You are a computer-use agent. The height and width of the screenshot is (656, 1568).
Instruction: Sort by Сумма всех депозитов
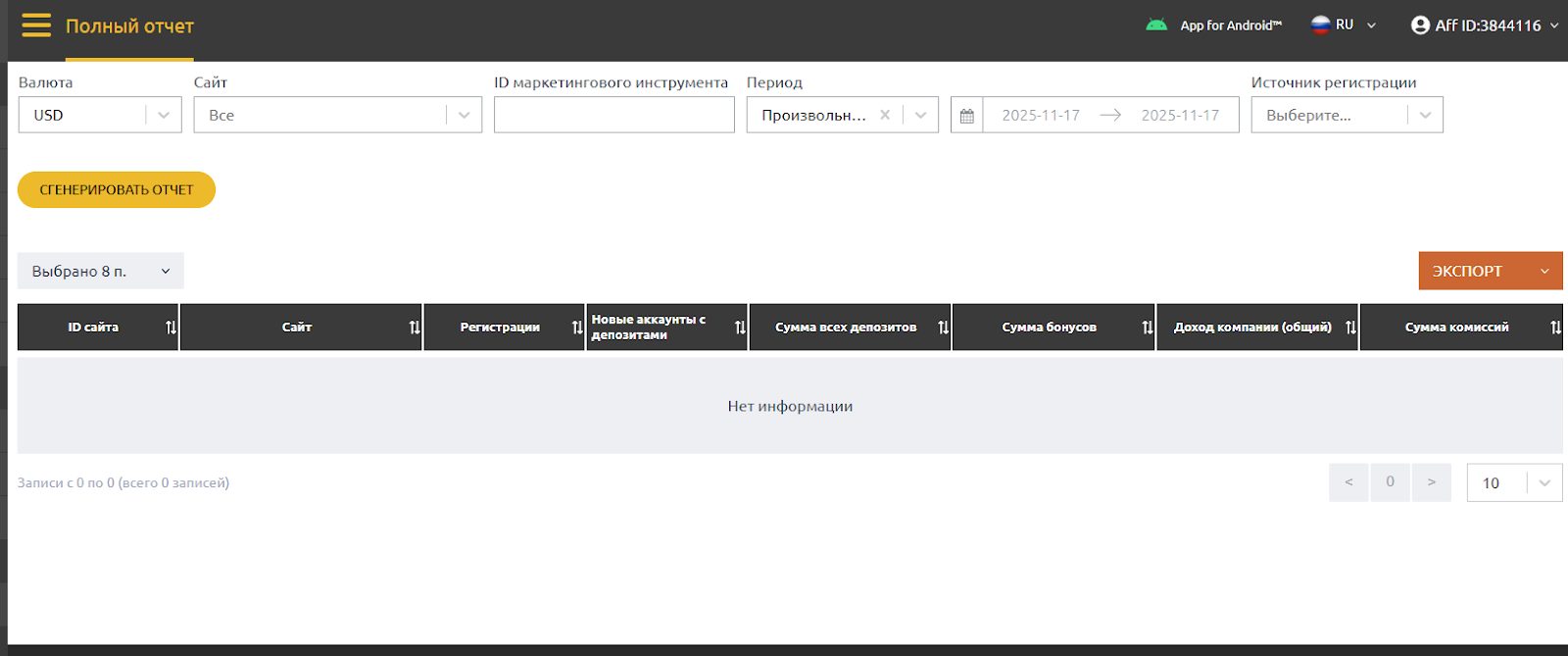pyautogui.click(x=943, y=328)
